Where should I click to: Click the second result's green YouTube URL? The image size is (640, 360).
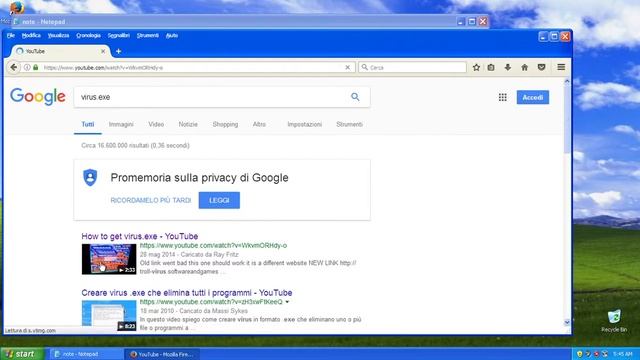click(x=211, y=302)
